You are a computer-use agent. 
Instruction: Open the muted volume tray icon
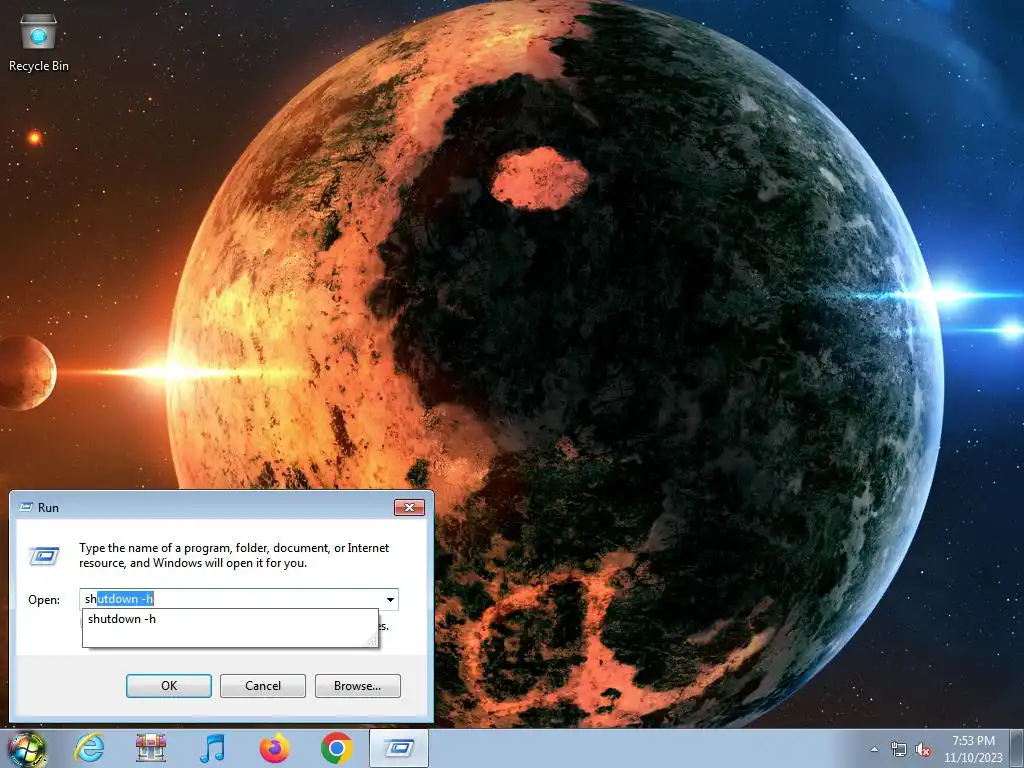(x=923, y=750)
